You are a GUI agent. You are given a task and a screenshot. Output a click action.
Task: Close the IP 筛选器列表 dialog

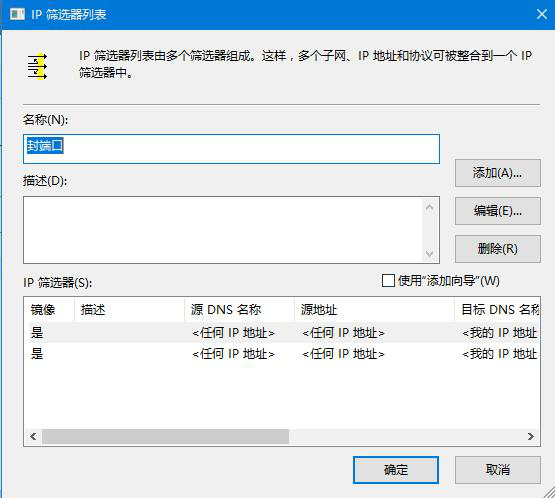pyautogui.click(x=542, y=15)
